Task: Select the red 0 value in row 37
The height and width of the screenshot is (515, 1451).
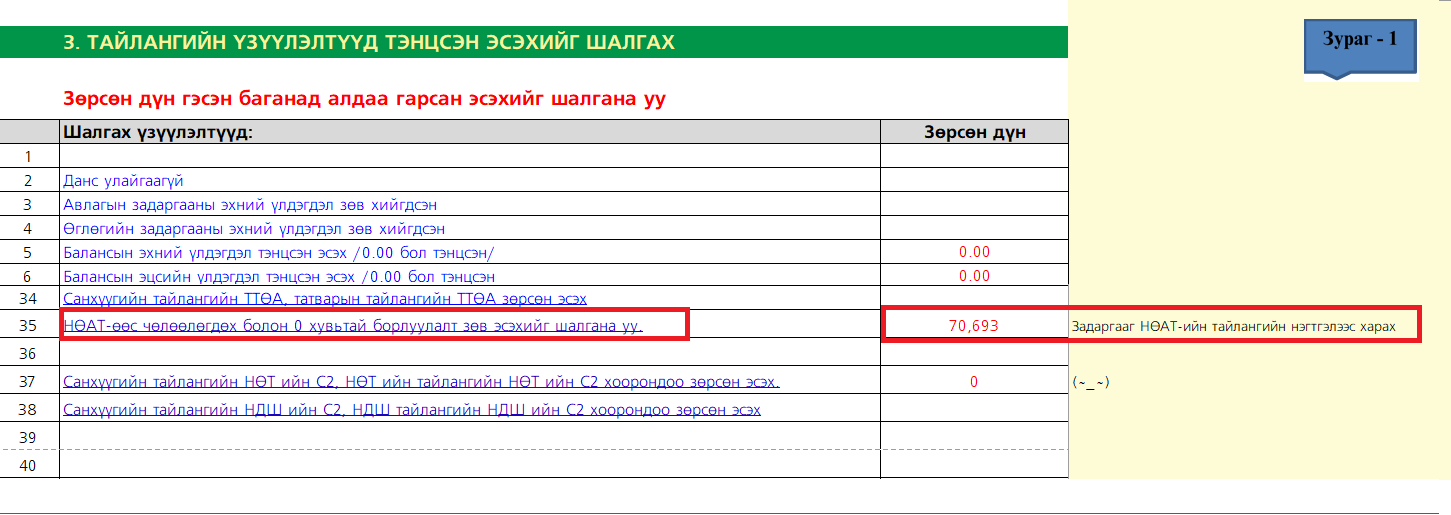Action: [974, 382]
